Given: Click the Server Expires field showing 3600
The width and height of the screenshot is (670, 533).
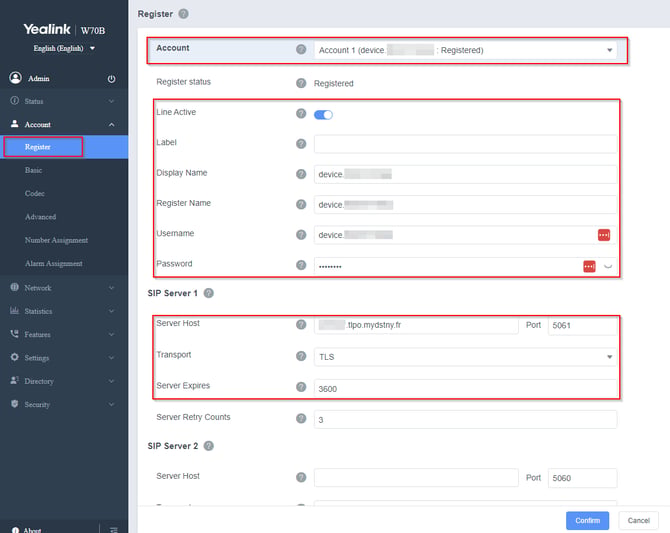Looking at the screenshot, I should (x=465, y=389).
